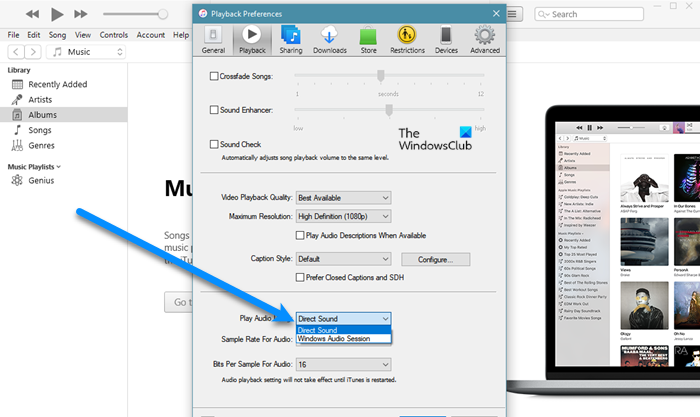Click the fast-forward button in iTunes
The width and height of the screenshot is (700, 417).
pos(81,14)
